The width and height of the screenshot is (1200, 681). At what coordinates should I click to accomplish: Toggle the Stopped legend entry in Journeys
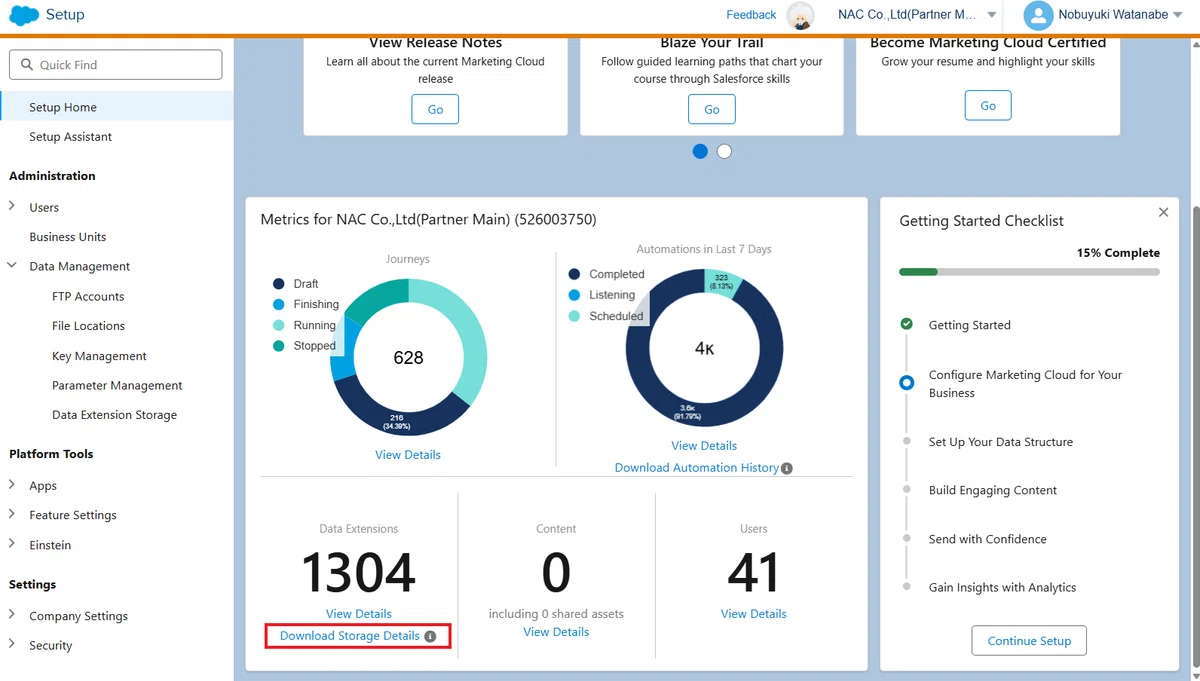coord(304,346)
